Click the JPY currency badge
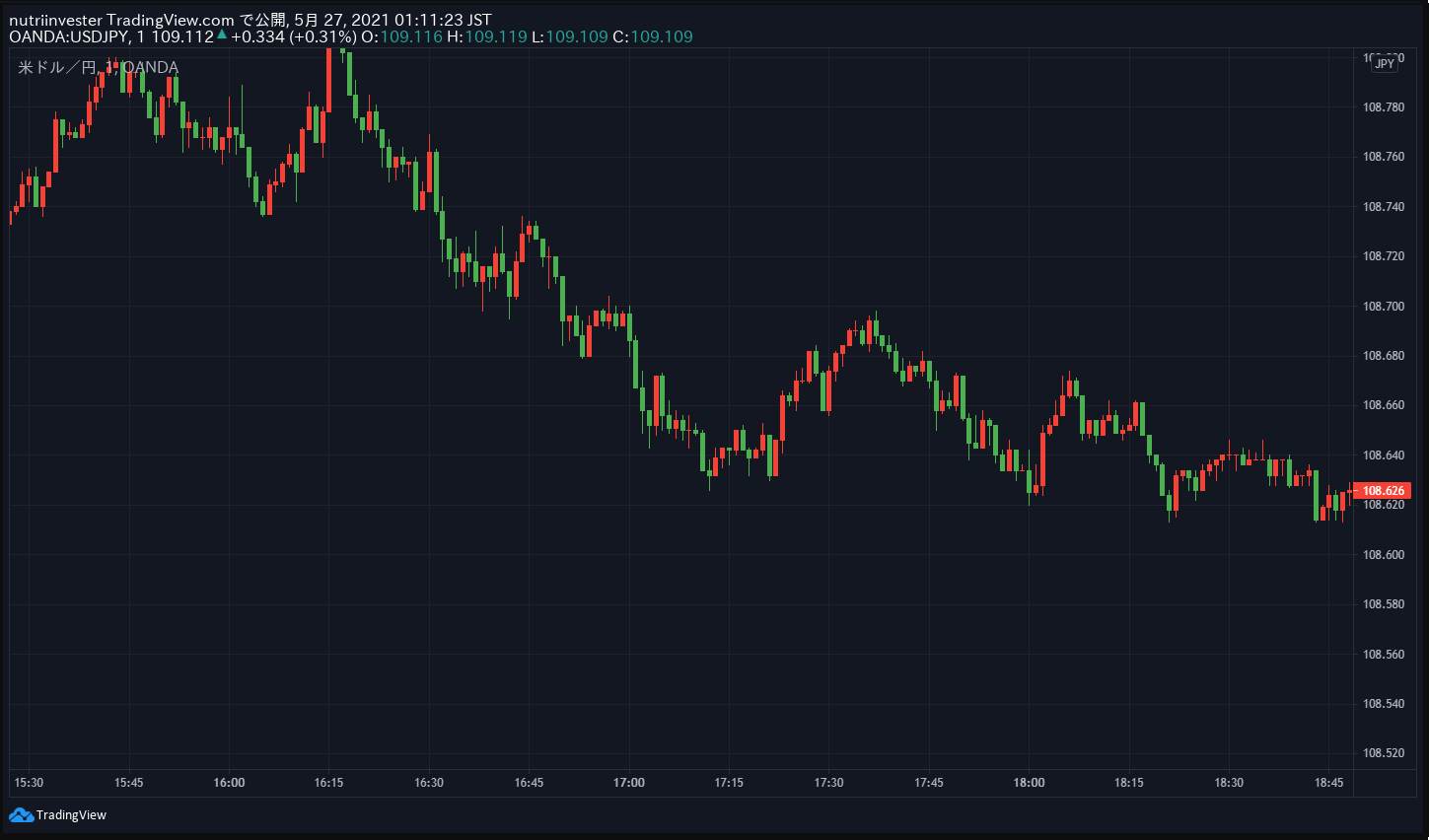Viewport: 1429px width, 840px height. pyautogui.click(x=1385, y=64)
